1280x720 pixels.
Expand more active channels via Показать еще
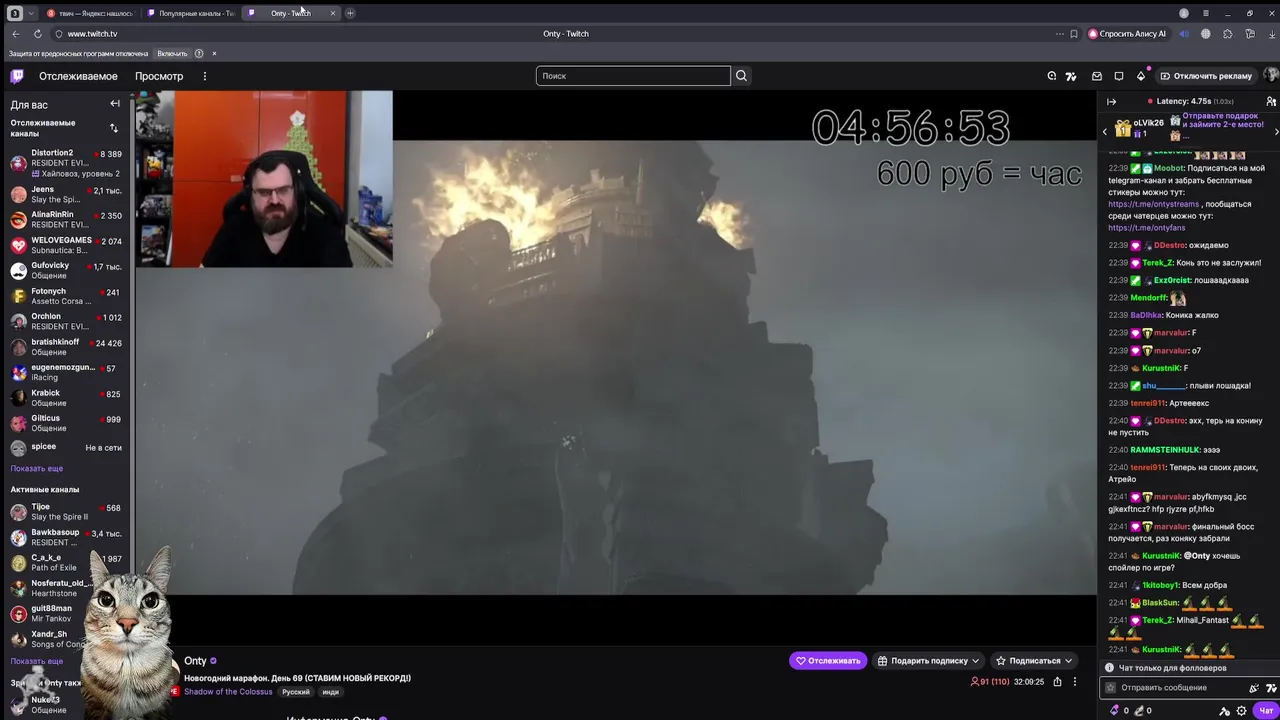(37, 661)
